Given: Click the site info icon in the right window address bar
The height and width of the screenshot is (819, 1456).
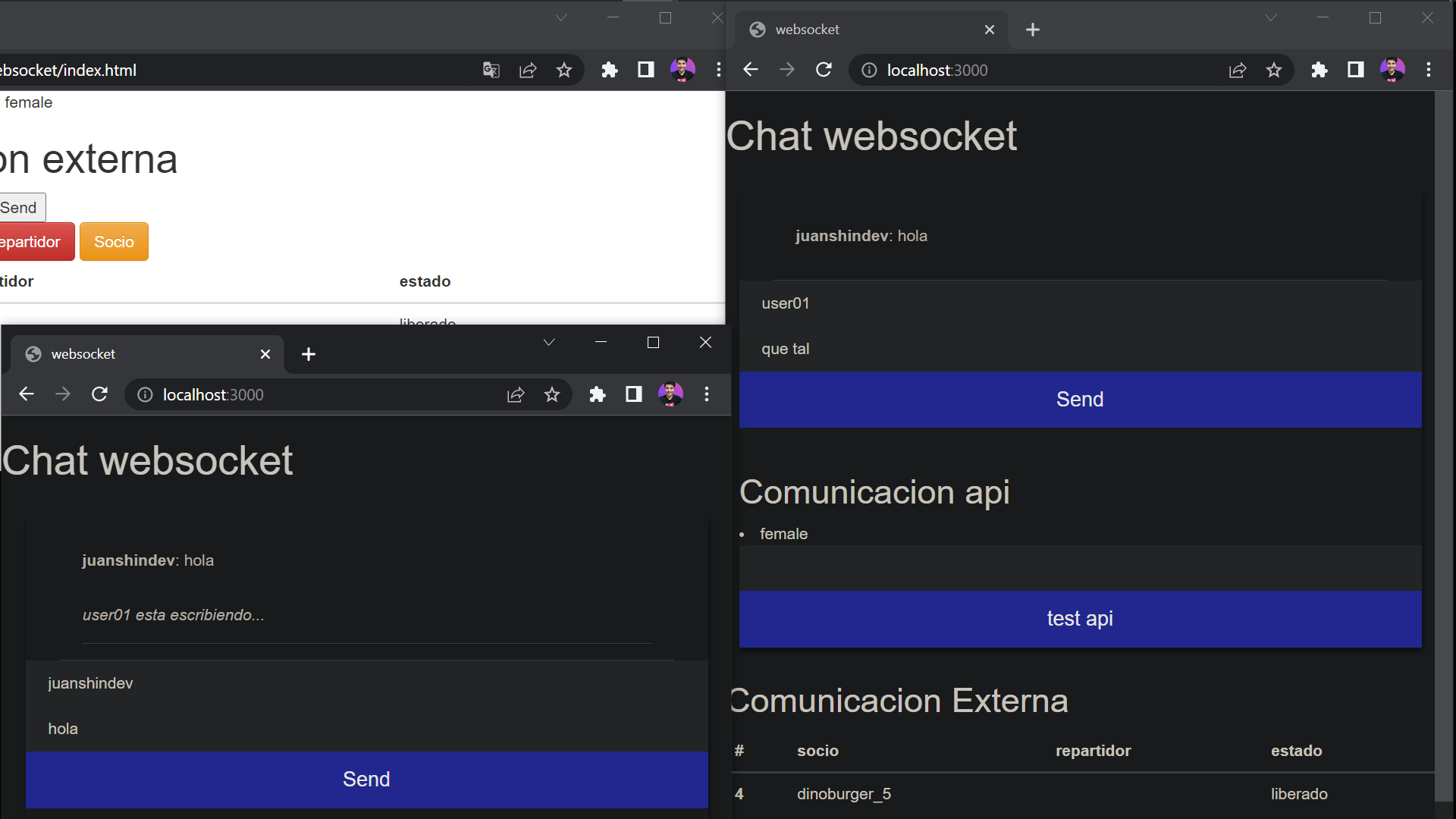Looking at the screenshot, I should (x=870, y=70).
